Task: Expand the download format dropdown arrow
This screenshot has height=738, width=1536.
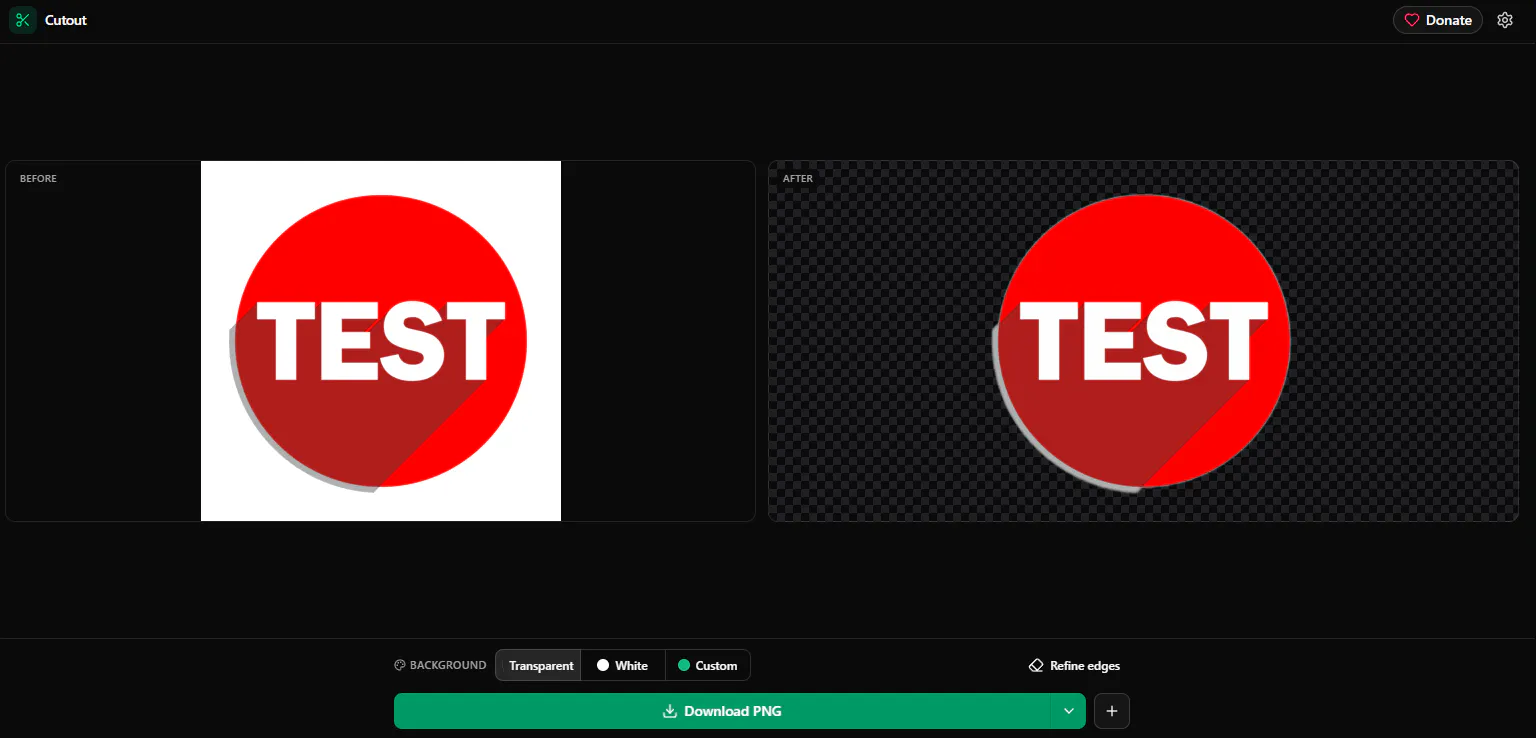Action: (1069, 711)
